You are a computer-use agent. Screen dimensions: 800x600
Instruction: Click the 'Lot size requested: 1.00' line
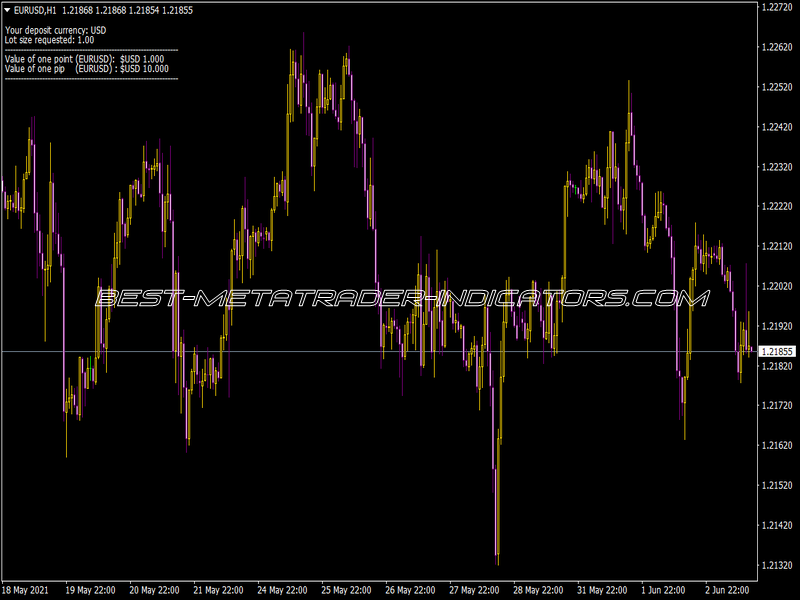[50, 41]
